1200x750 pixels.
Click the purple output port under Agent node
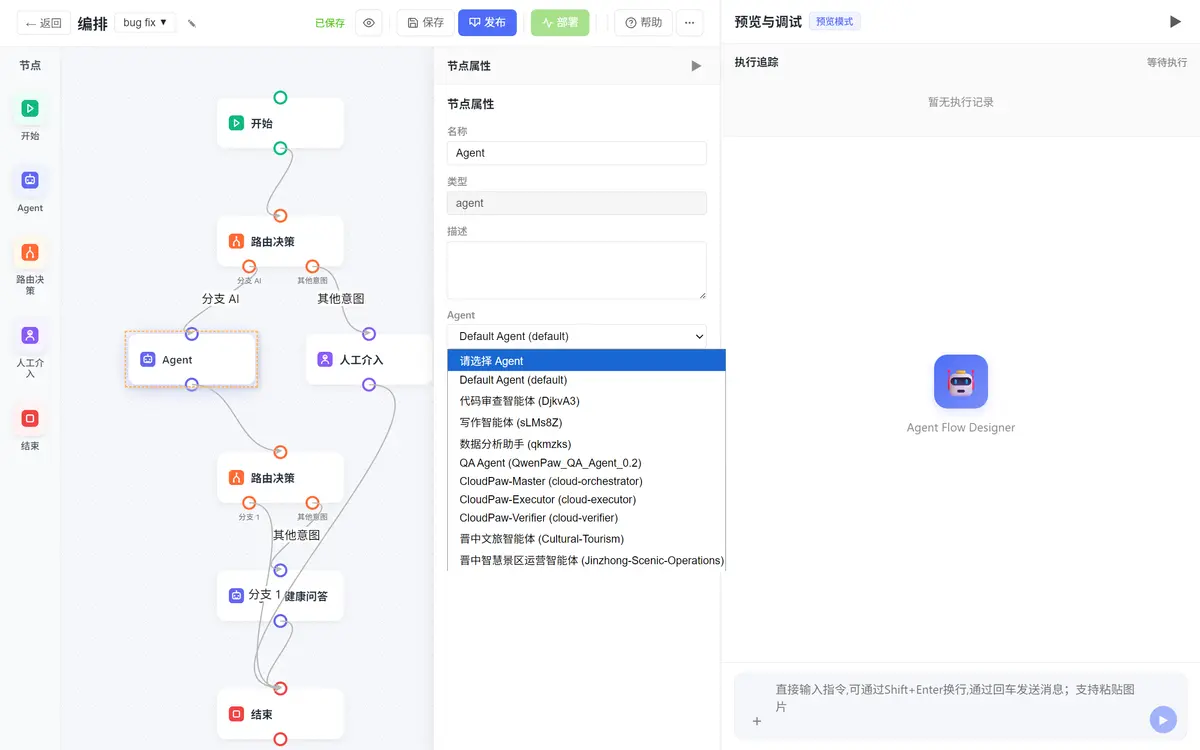192,385
